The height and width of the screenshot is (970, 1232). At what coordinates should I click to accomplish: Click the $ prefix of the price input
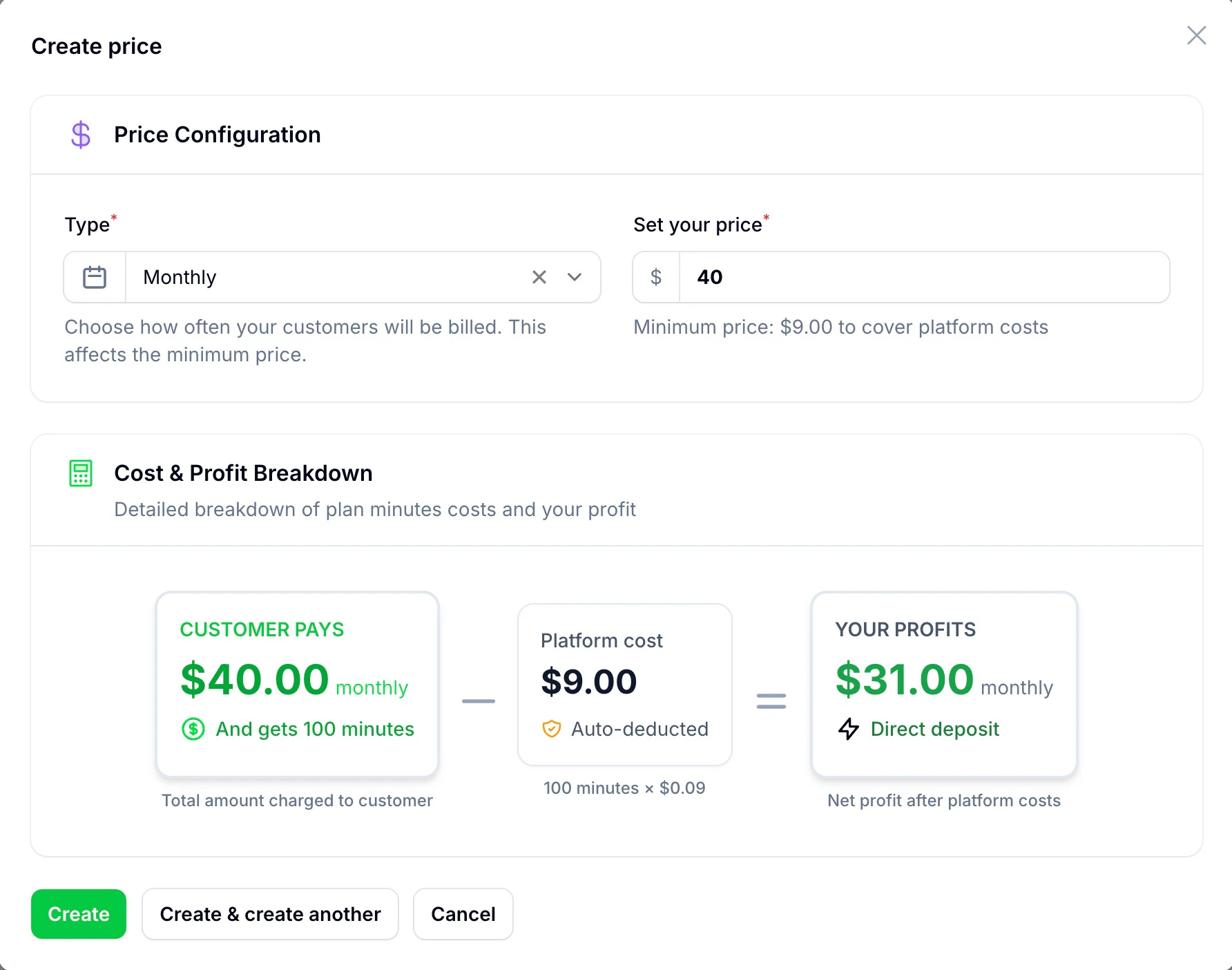(655, 276)
